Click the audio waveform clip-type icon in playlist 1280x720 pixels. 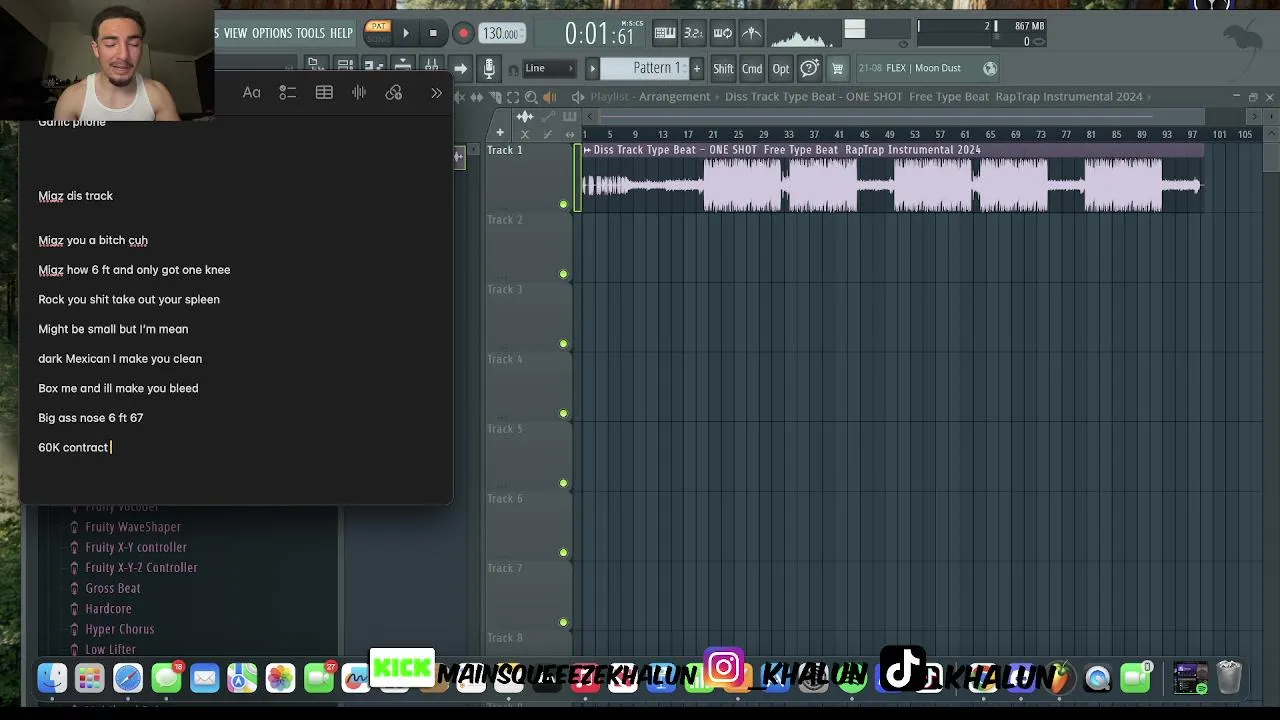[x=525, y=118]
